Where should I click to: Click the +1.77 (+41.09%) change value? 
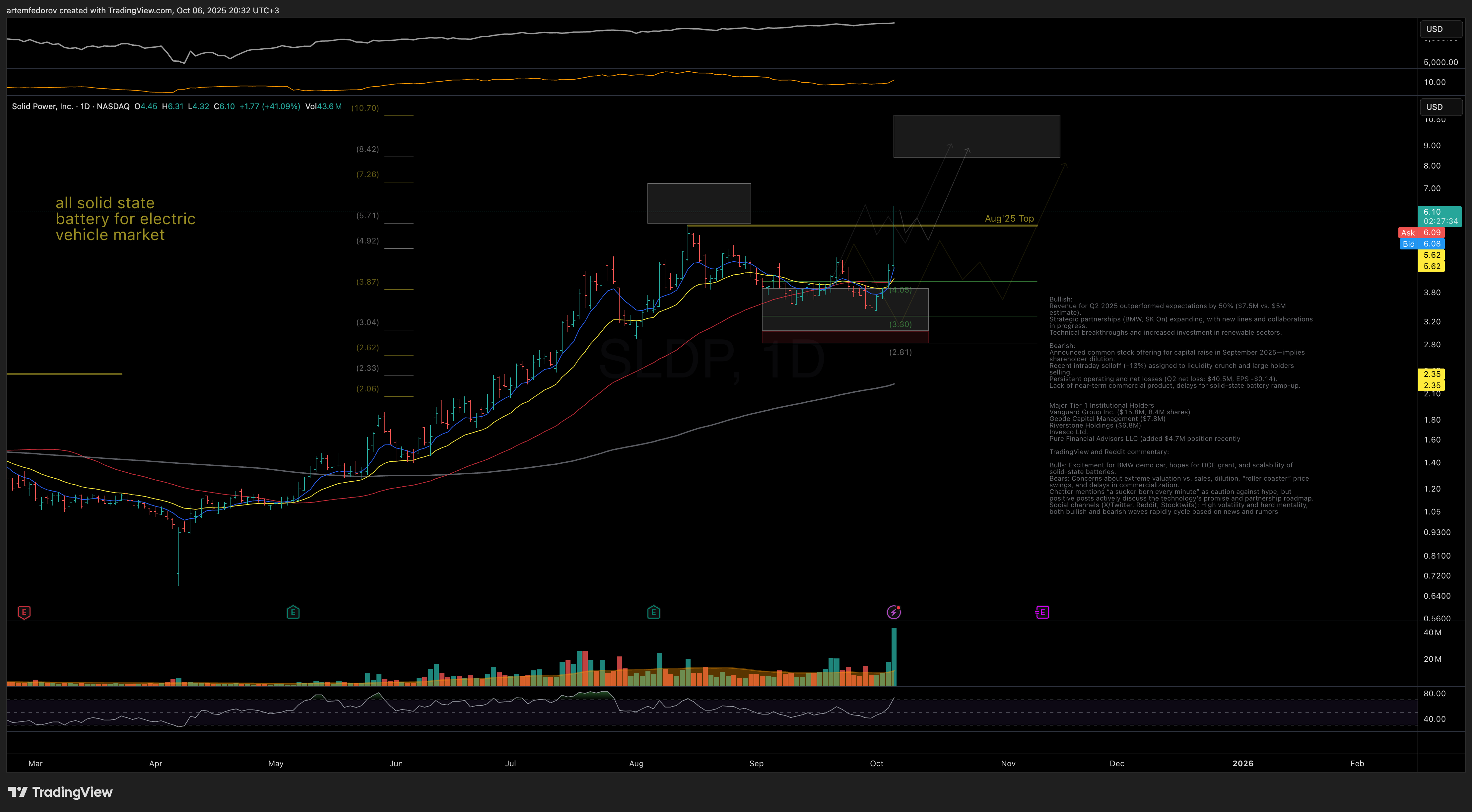click(x=270, y=106)
